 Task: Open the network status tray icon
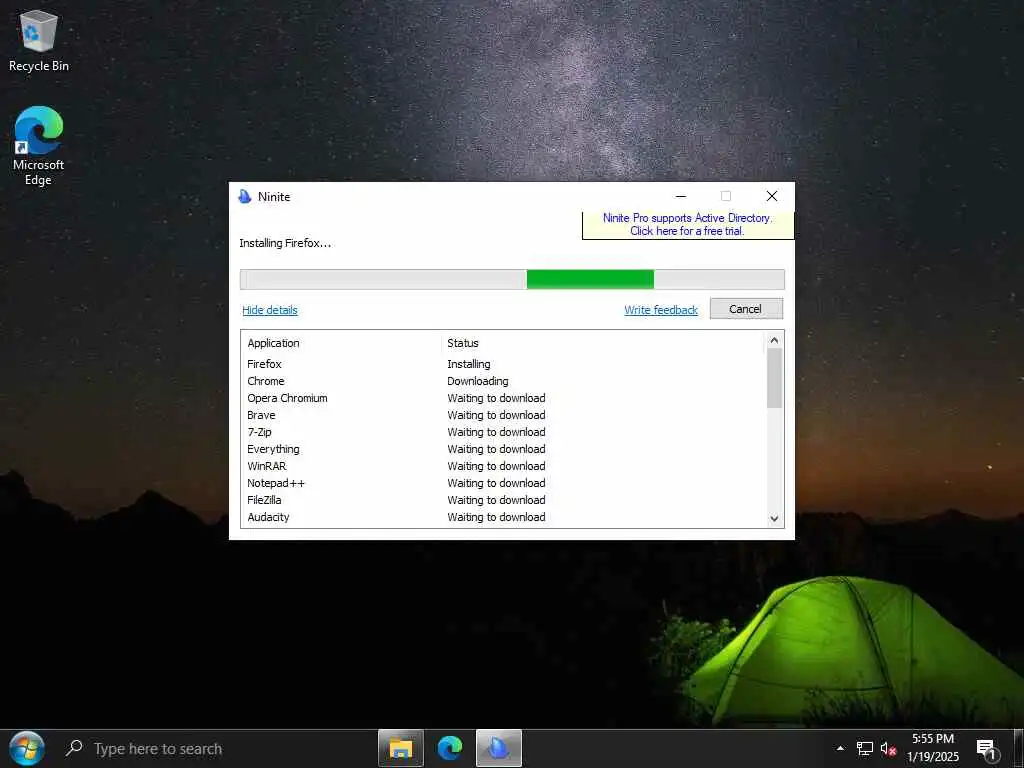(x=865, y=749)
